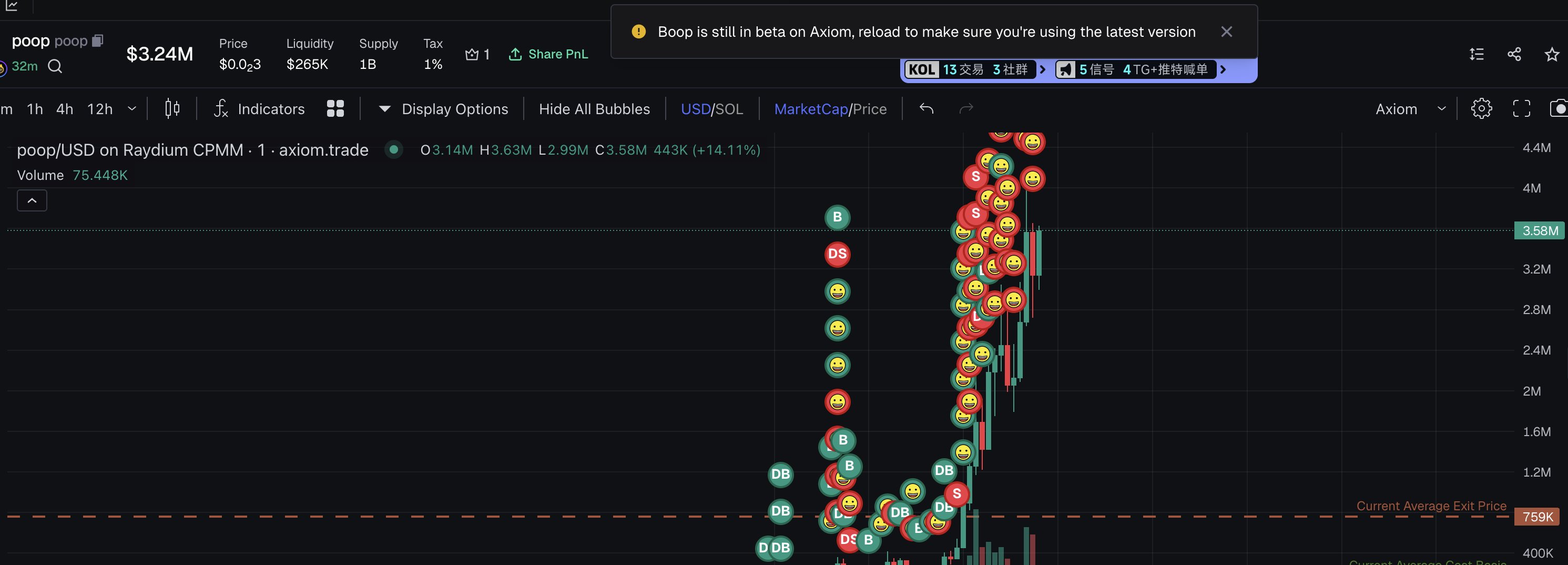Enter fullscreen chart mode
This screenshot has width=1568, height=565.
[x=1521, y=108]
